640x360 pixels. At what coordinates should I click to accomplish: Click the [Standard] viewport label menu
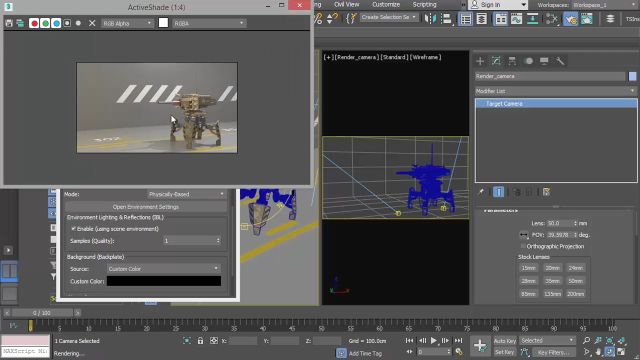394,57
